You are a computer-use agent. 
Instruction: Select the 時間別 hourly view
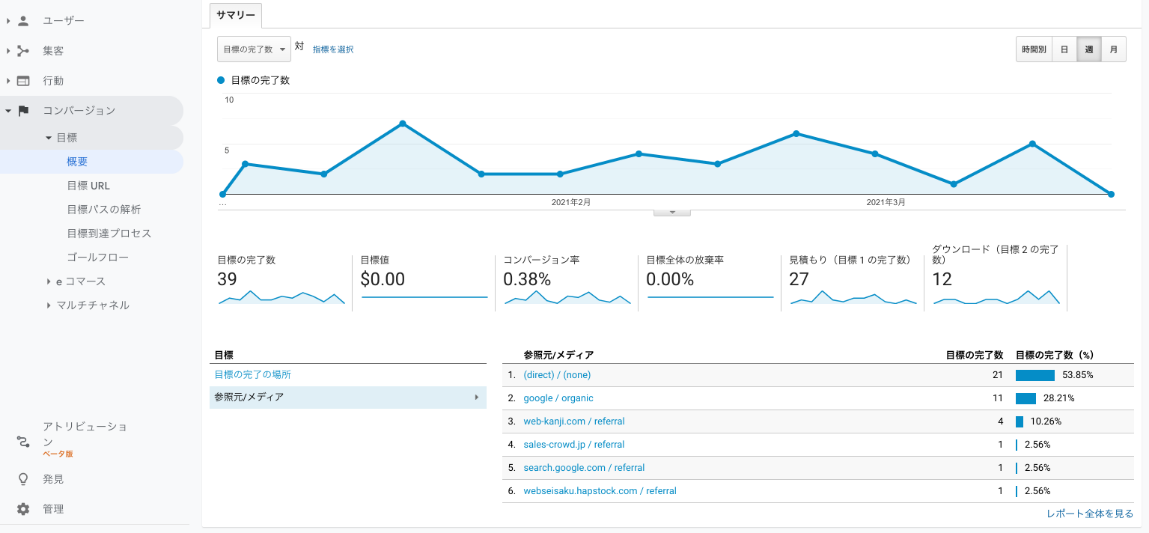[x=1033, y=49]
